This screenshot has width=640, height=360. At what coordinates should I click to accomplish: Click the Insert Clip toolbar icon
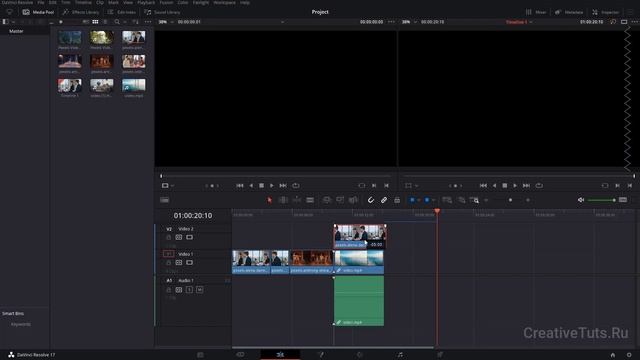[327, 200]
